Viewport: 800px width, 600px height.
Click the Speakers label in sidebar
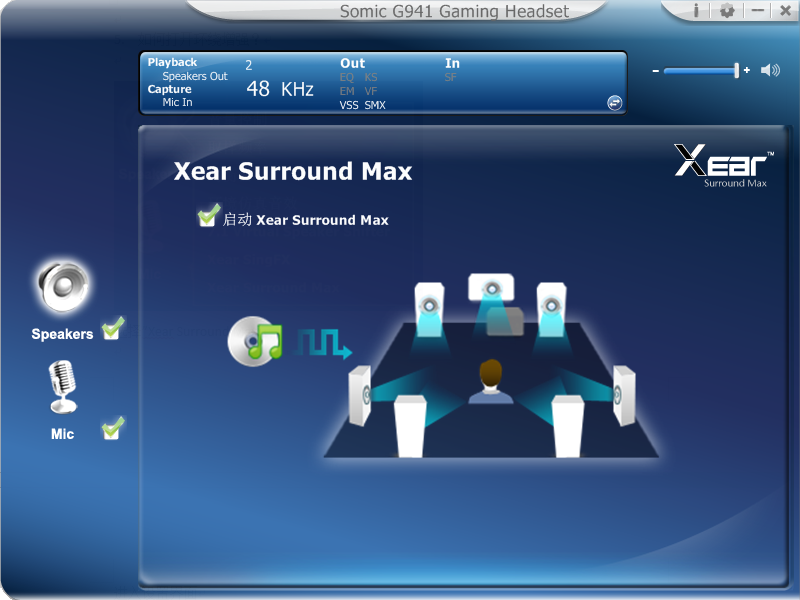coord(62,334)
